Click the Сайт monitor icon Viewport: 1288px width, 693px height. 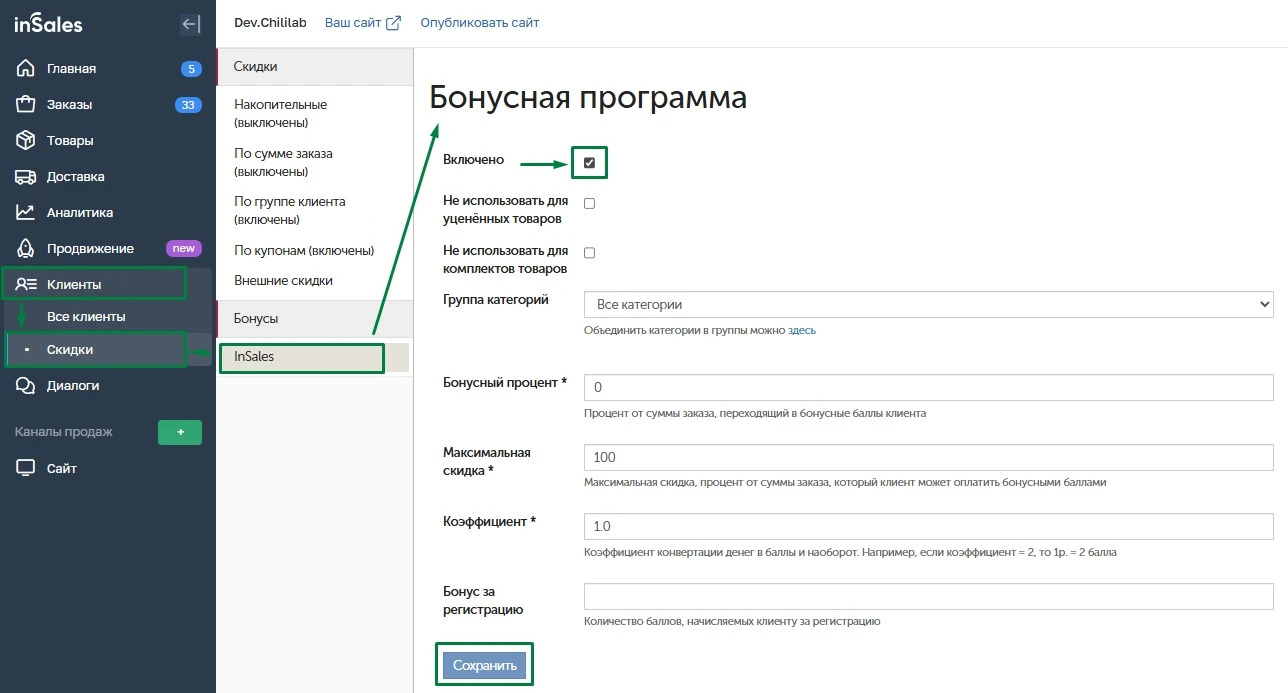[x=26, y=468]
